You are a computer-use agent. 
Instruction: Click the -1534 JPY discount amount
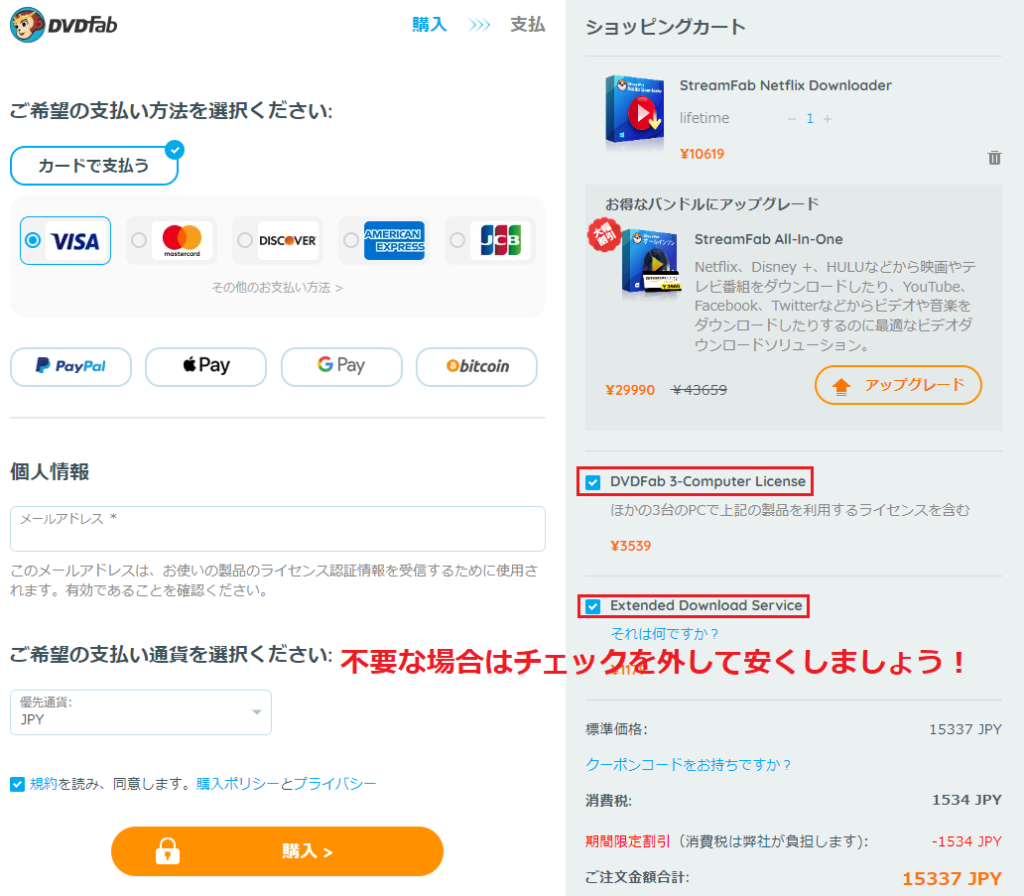967,841
